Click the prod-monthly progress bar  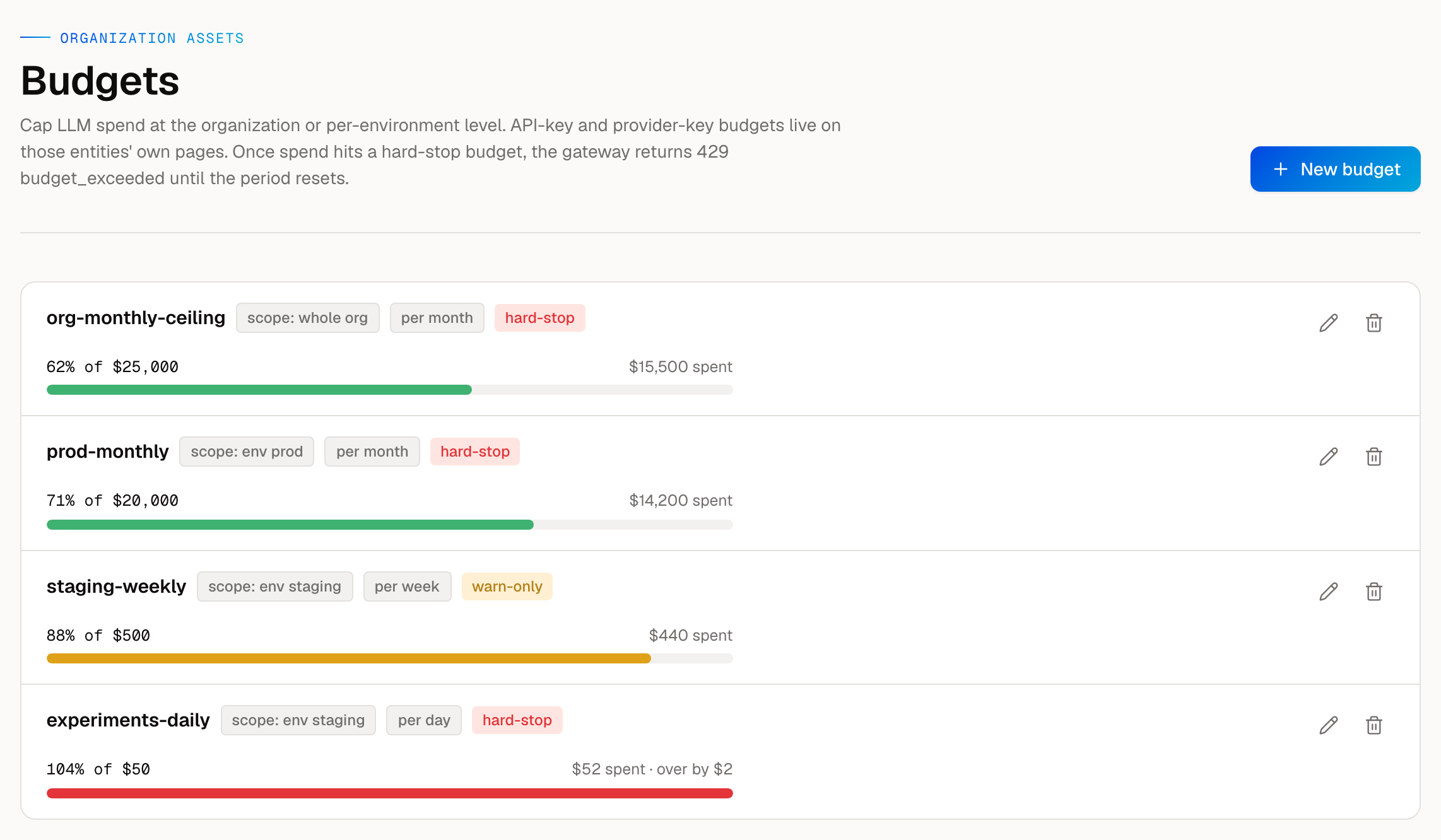[389, 525]
